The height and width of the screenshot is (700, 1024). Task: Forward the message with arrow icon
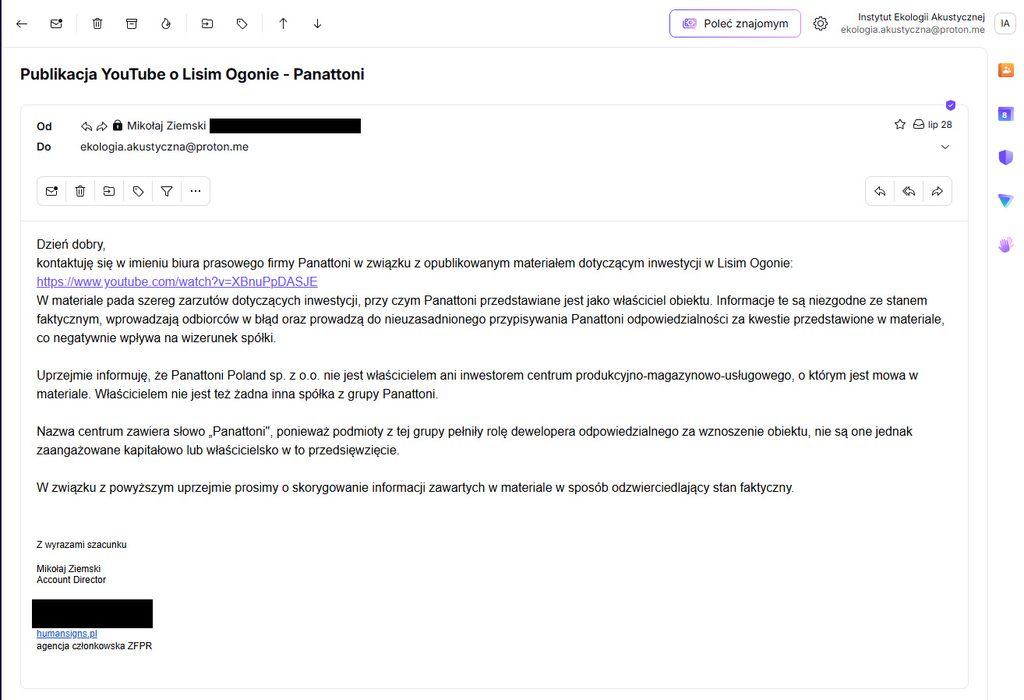[x=937, y=191]
